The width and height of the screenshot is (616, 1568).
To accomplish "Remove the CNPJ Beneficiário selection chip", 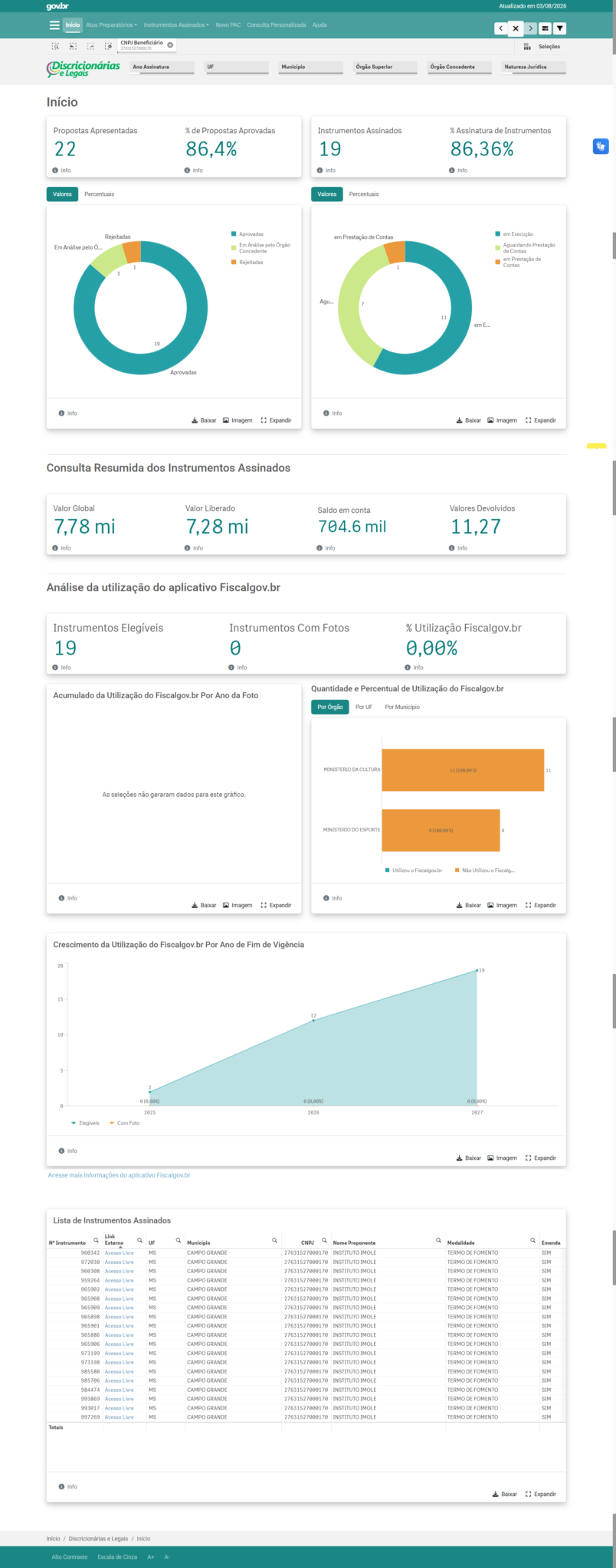I will pyautogui.click(x=170, y=45).
